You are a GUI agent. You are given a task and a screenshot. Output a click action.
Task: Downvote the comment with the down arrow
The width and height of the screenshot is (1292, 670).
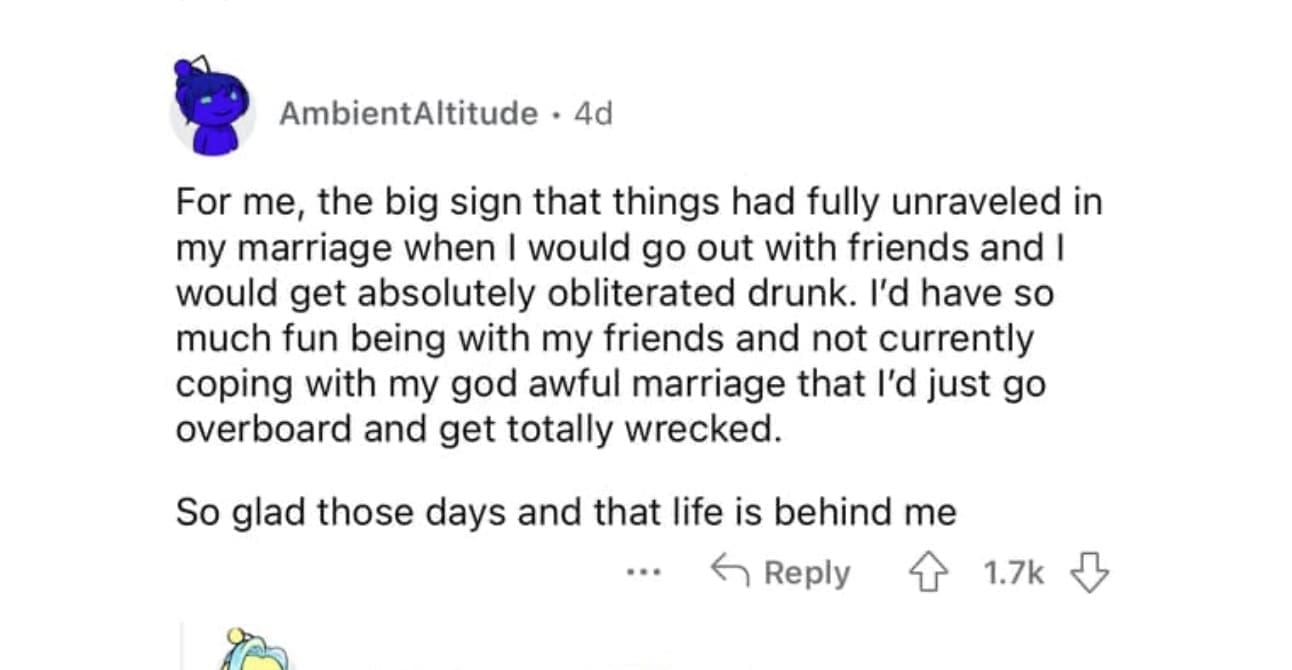pos(1090,573)
